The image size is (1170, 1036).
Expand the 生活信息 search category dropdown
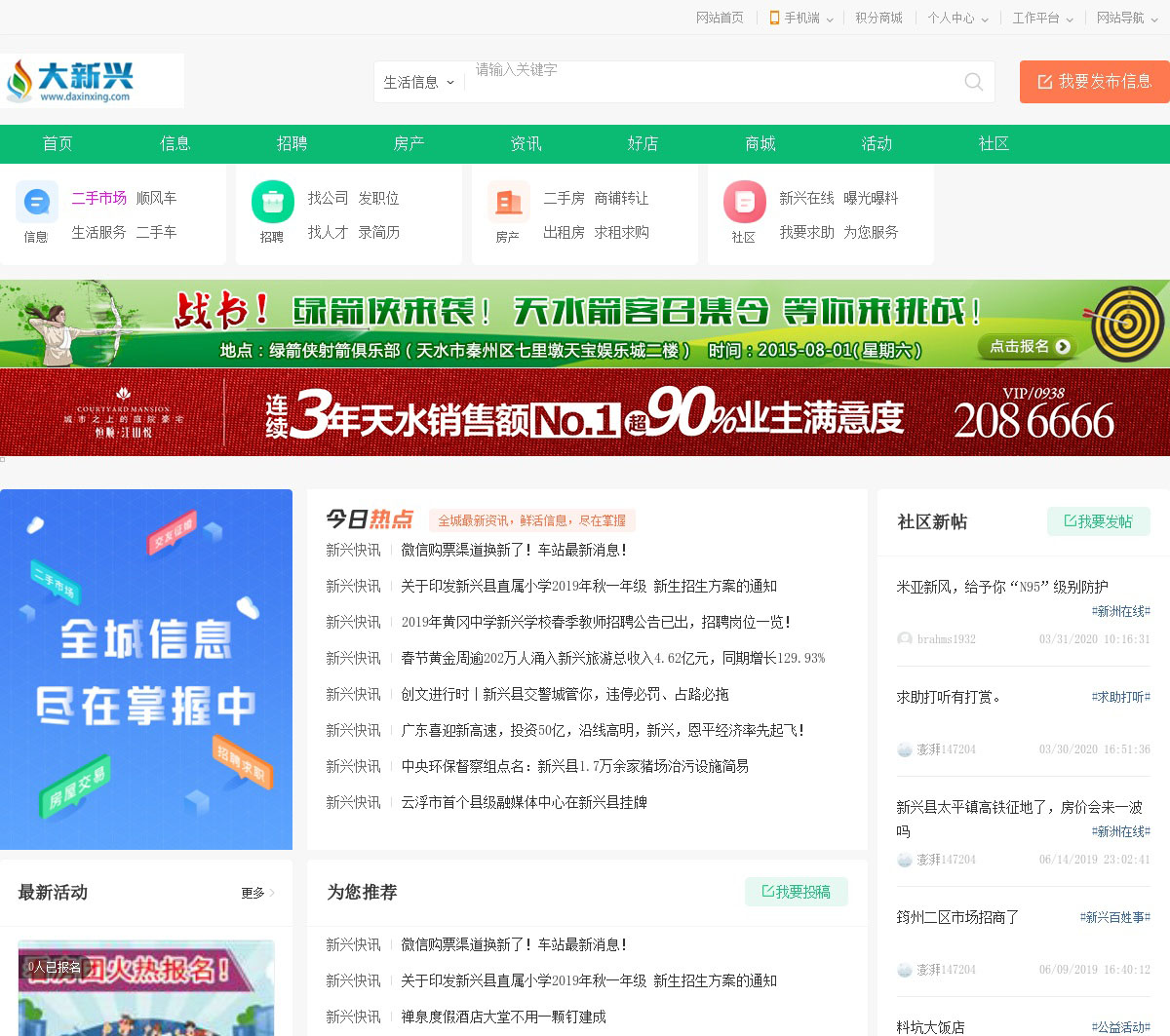pyautogui.click(x=419, y=82)
